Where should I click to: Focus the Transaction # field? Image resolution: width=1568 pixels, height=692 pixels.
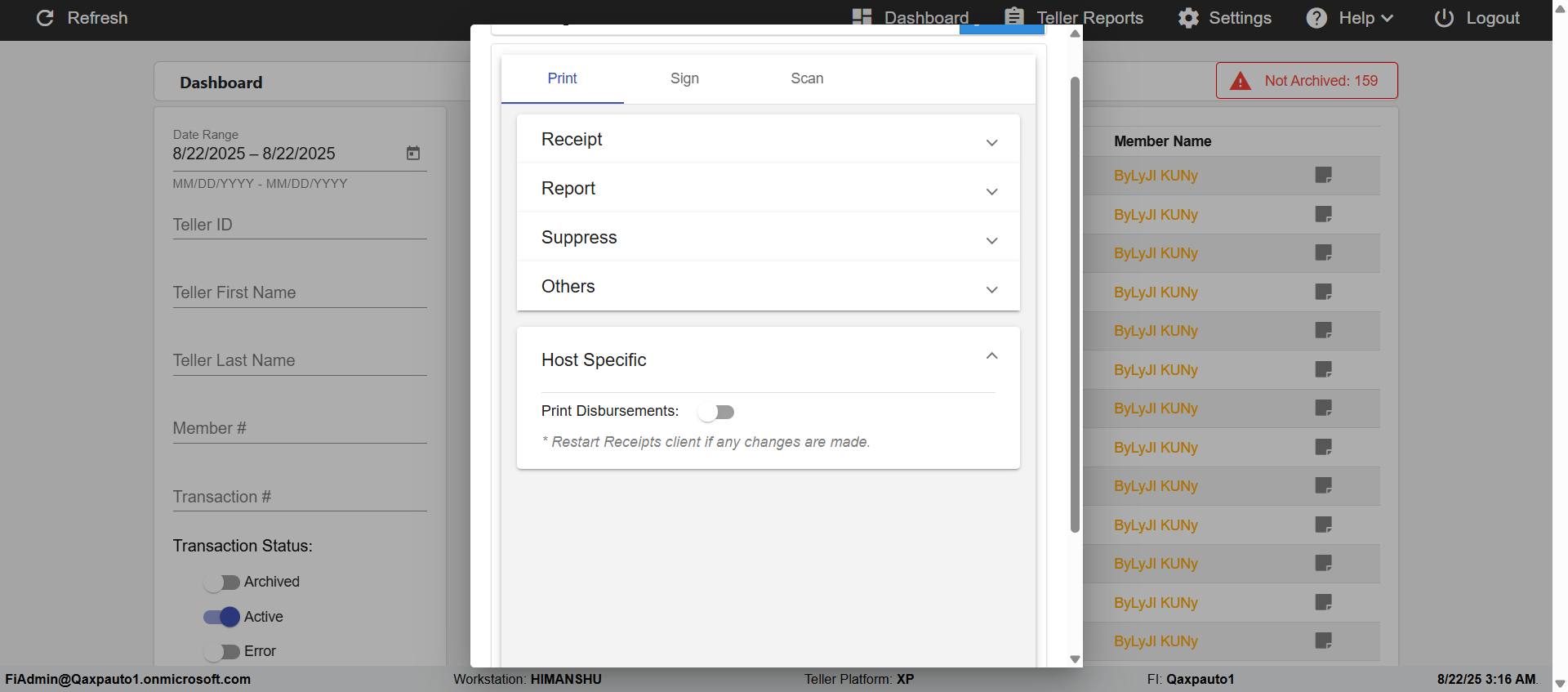(x=300, y=497)
